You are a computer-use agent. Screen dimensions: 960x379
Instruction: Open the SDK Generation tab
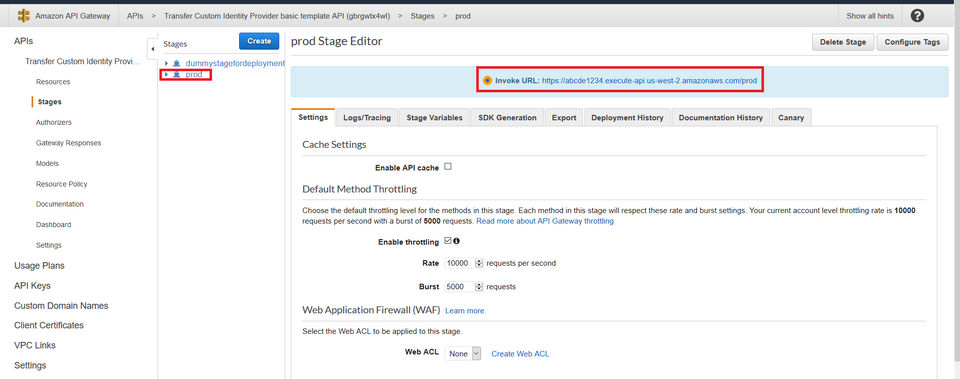click(508, 118)
